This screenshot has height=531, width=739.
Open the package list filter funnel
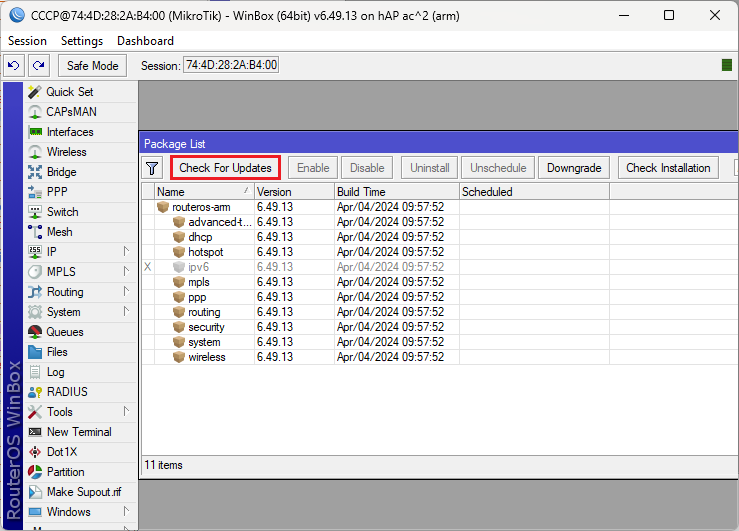pyautogui.click(x=152, y=168)
